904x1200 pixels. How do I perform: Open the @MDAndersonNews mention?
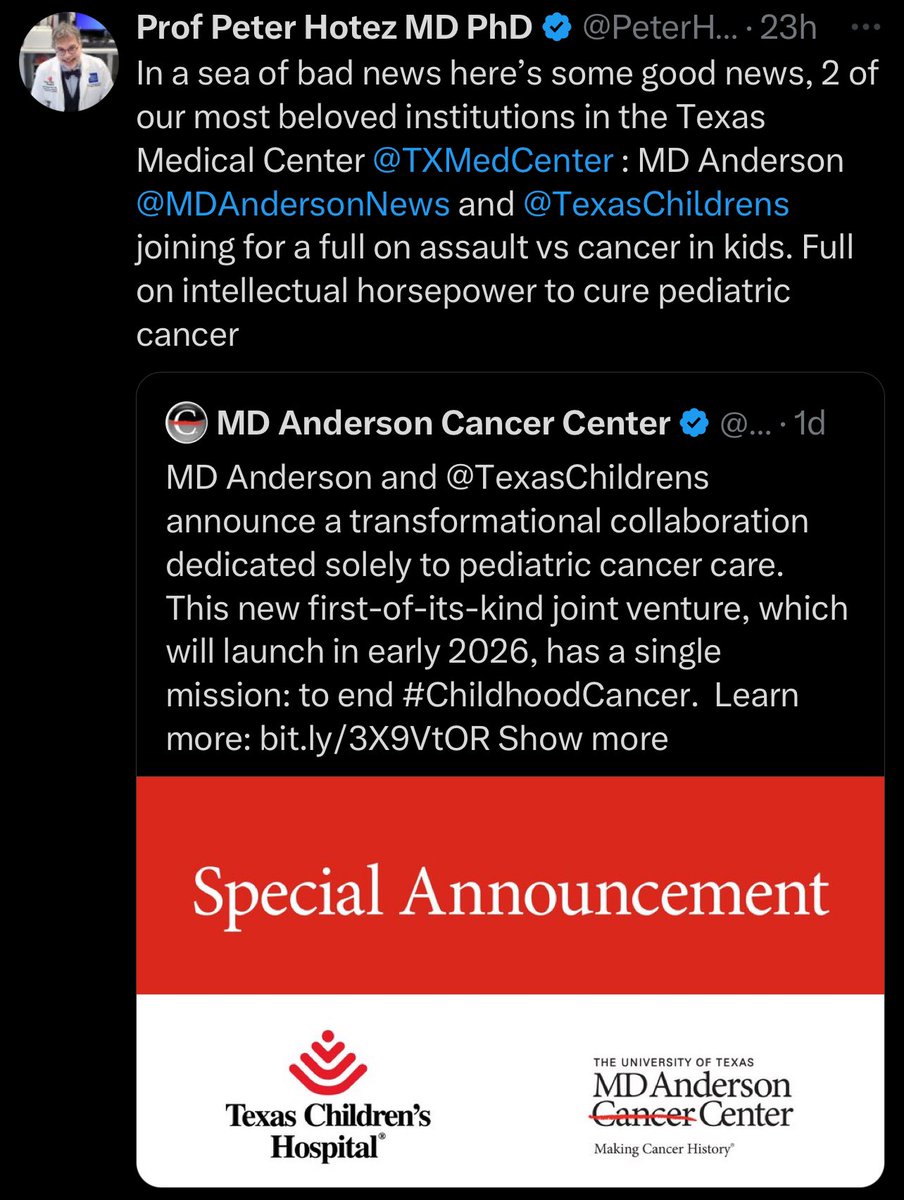coord(292,204)
